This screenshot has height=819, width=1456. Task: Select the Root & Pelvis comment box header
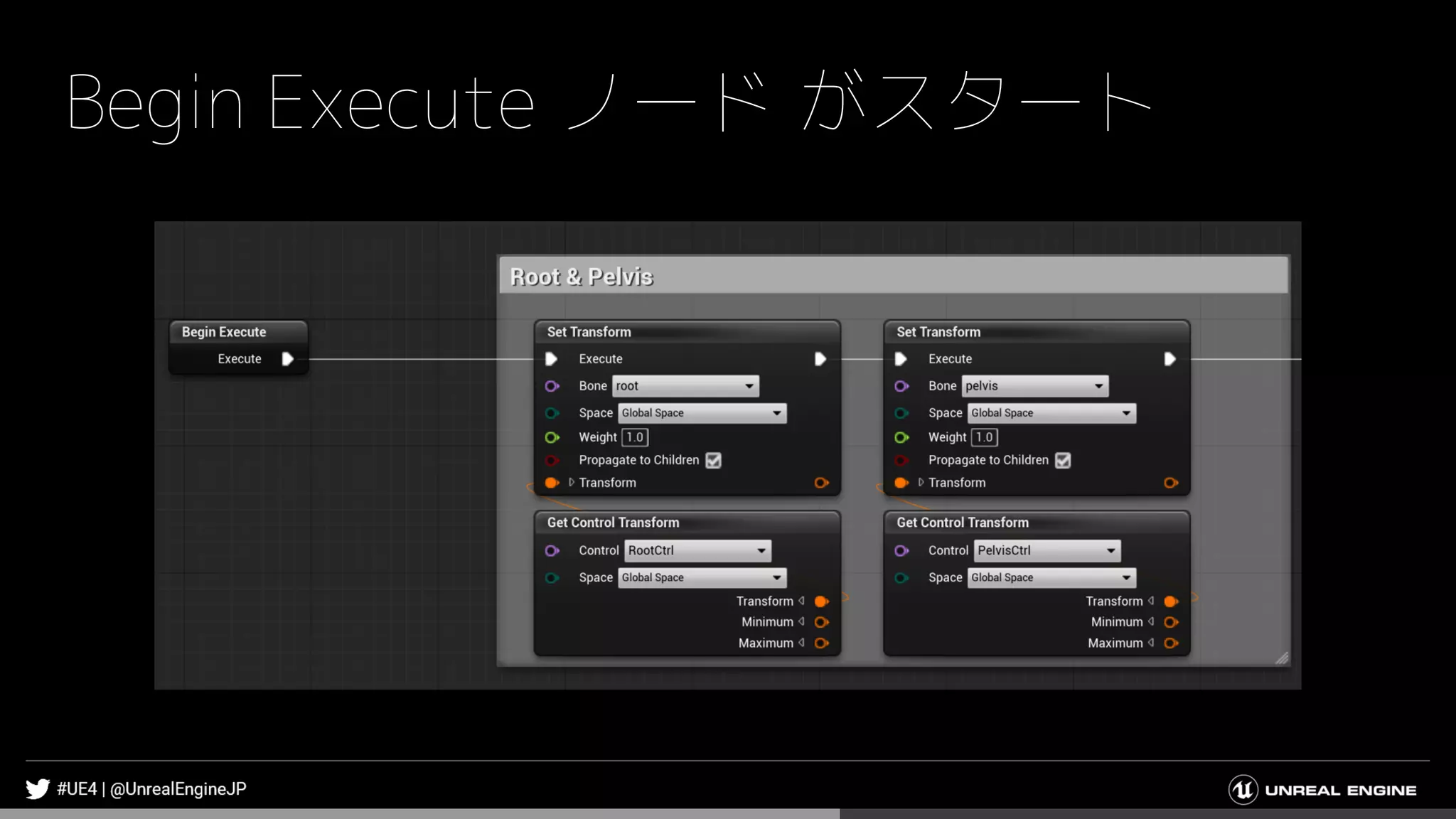894,277
